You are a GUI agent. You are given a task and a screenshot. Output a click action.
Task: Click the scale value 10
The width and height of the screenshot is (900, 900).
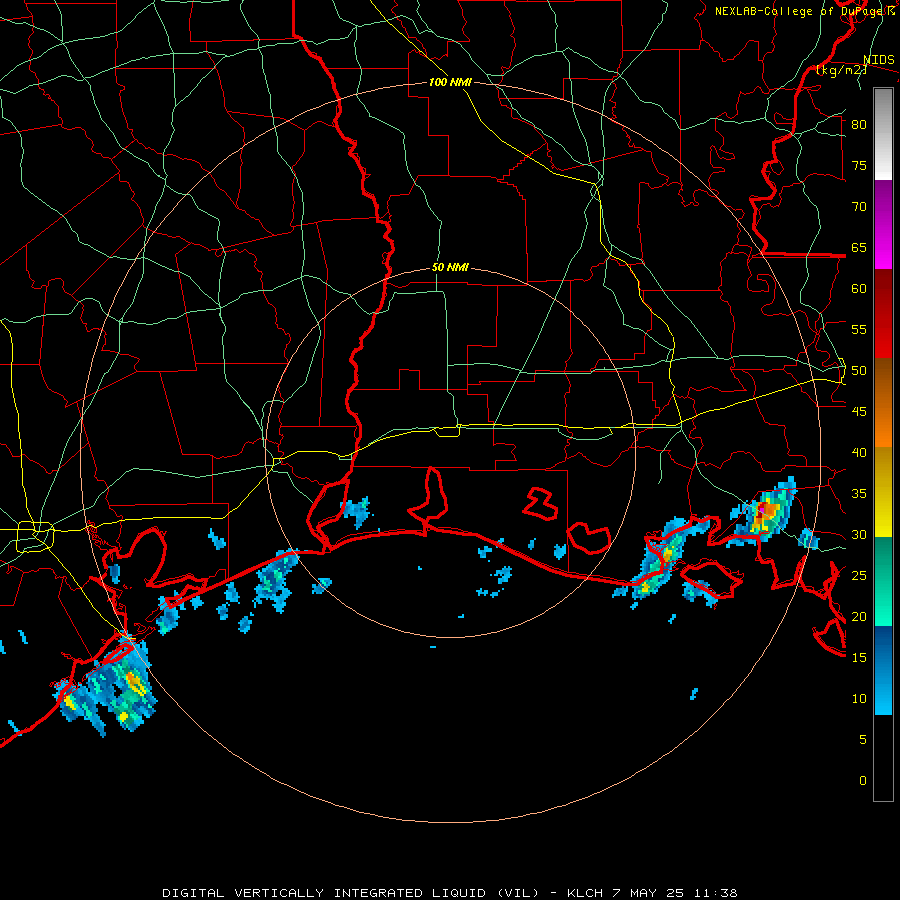pos(859,699)
